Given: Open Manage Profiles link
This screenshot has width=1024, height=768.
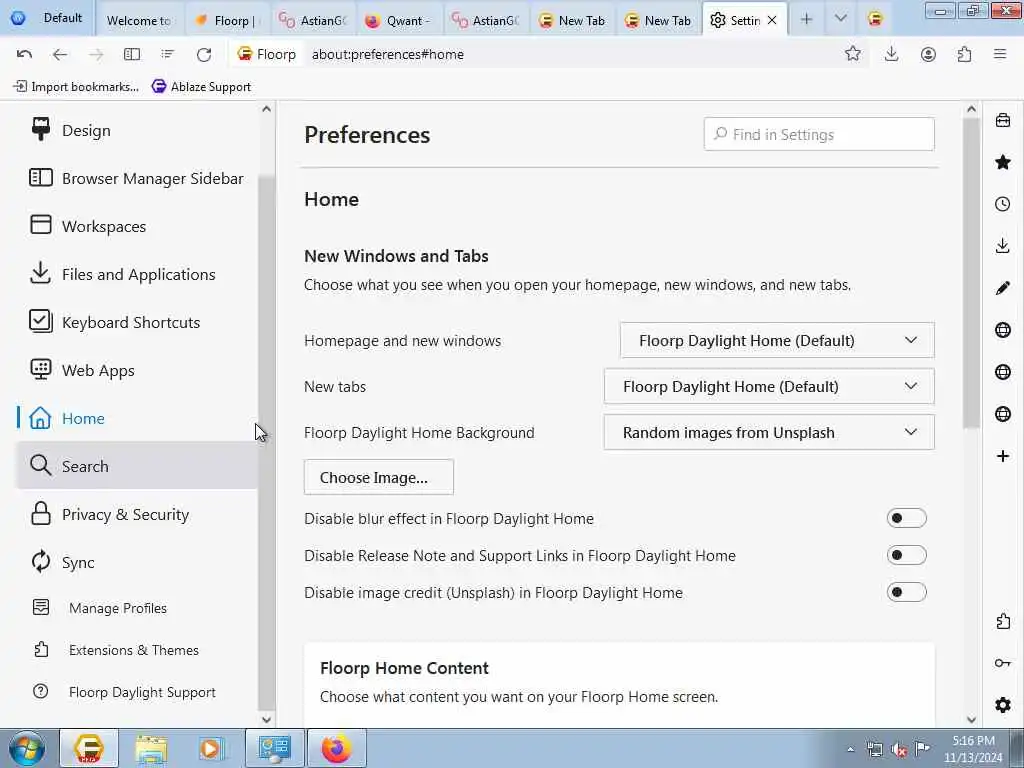Looking at the screenshot, I should point(118,608).
